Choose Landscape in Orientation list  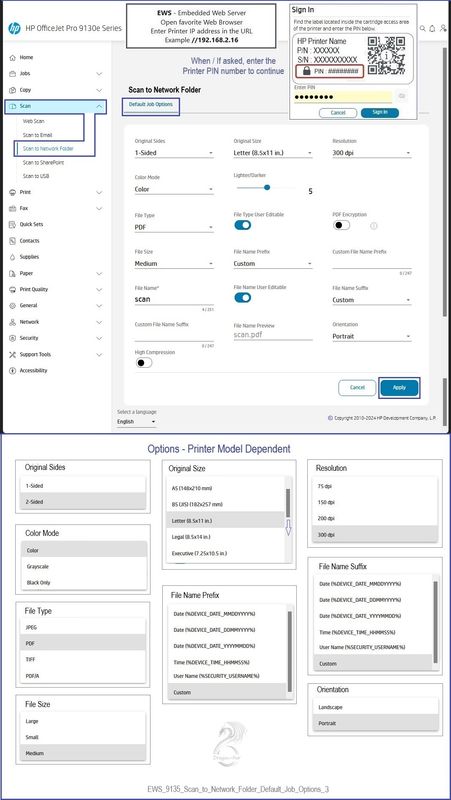coord(376,708)
